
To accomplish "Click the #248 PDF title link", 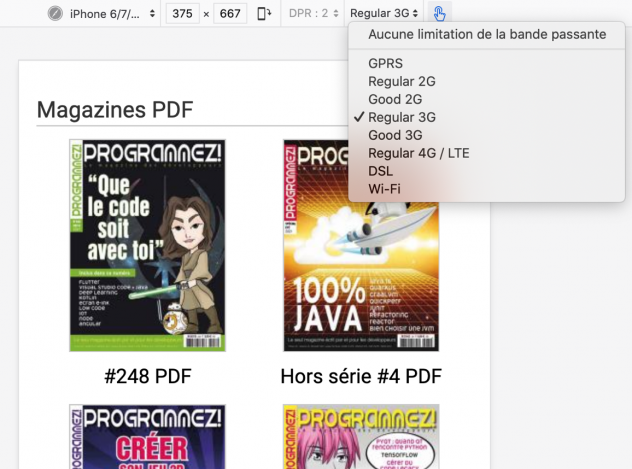I will [x=147, y=377].
